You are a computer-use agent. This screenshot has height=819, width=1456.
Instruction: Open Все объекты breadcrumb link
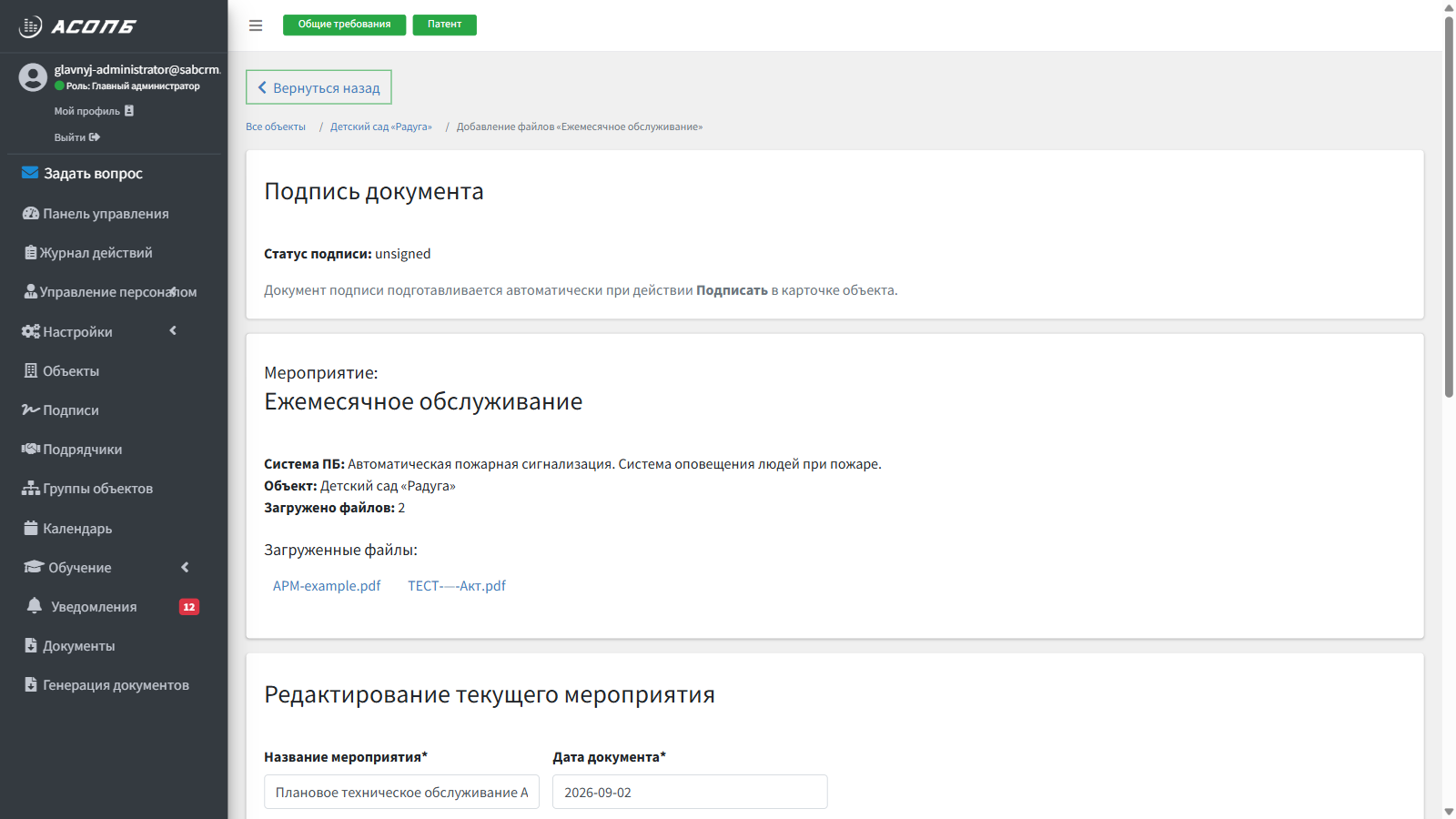point(276,126)
